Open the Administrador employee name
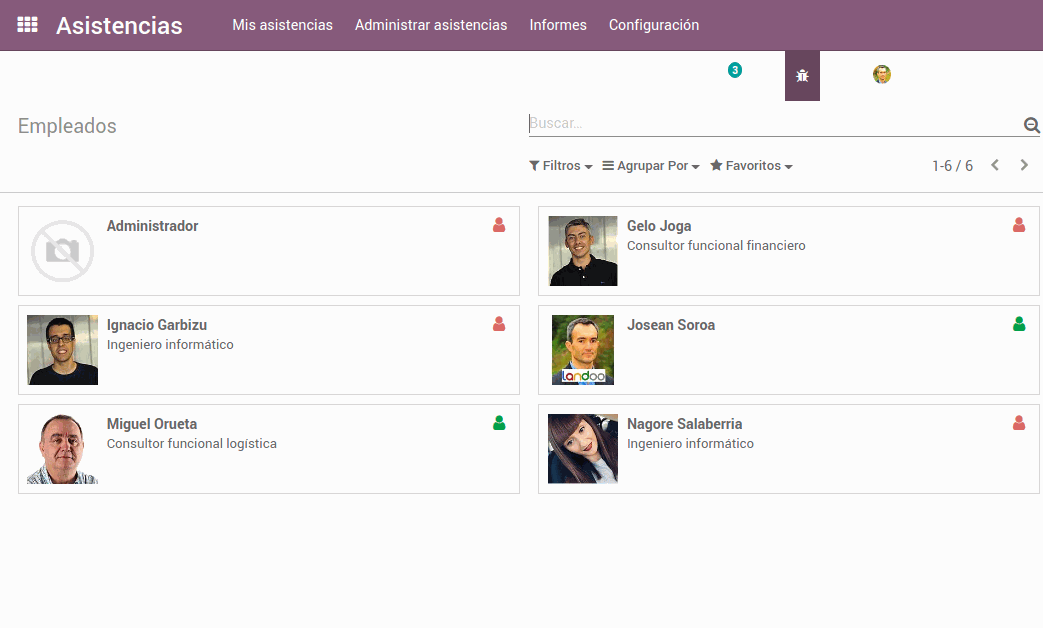This screenshot has width=1043, height=628. 152,226
